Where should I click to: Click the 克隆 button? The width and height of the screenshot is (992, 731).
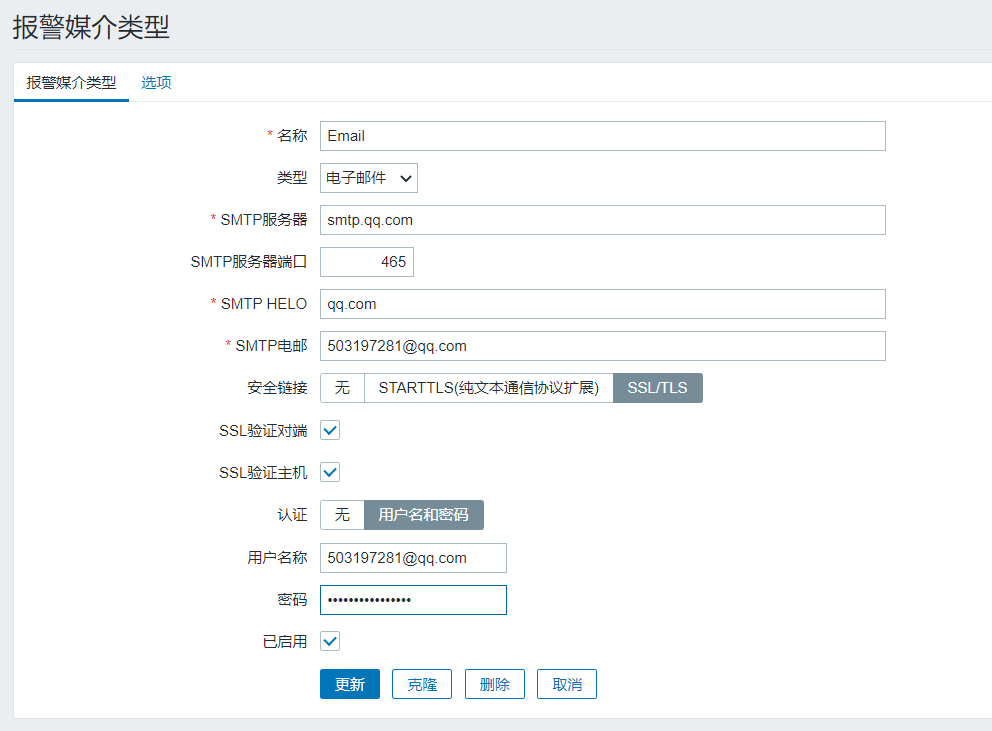coord(422,684)
